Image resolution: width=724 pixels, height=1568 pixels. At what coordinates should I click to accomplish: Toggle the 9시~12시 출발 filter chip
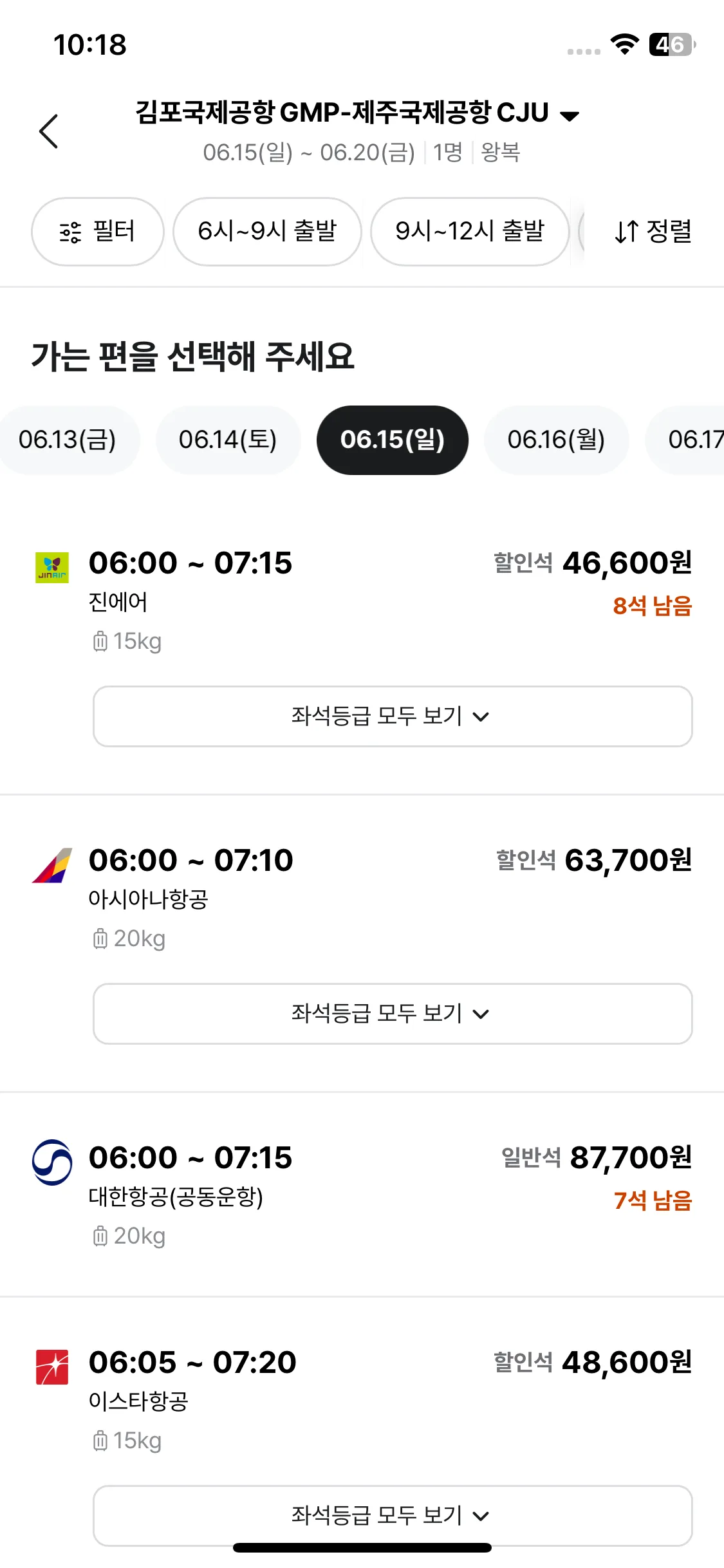click(x=470, y=232)
